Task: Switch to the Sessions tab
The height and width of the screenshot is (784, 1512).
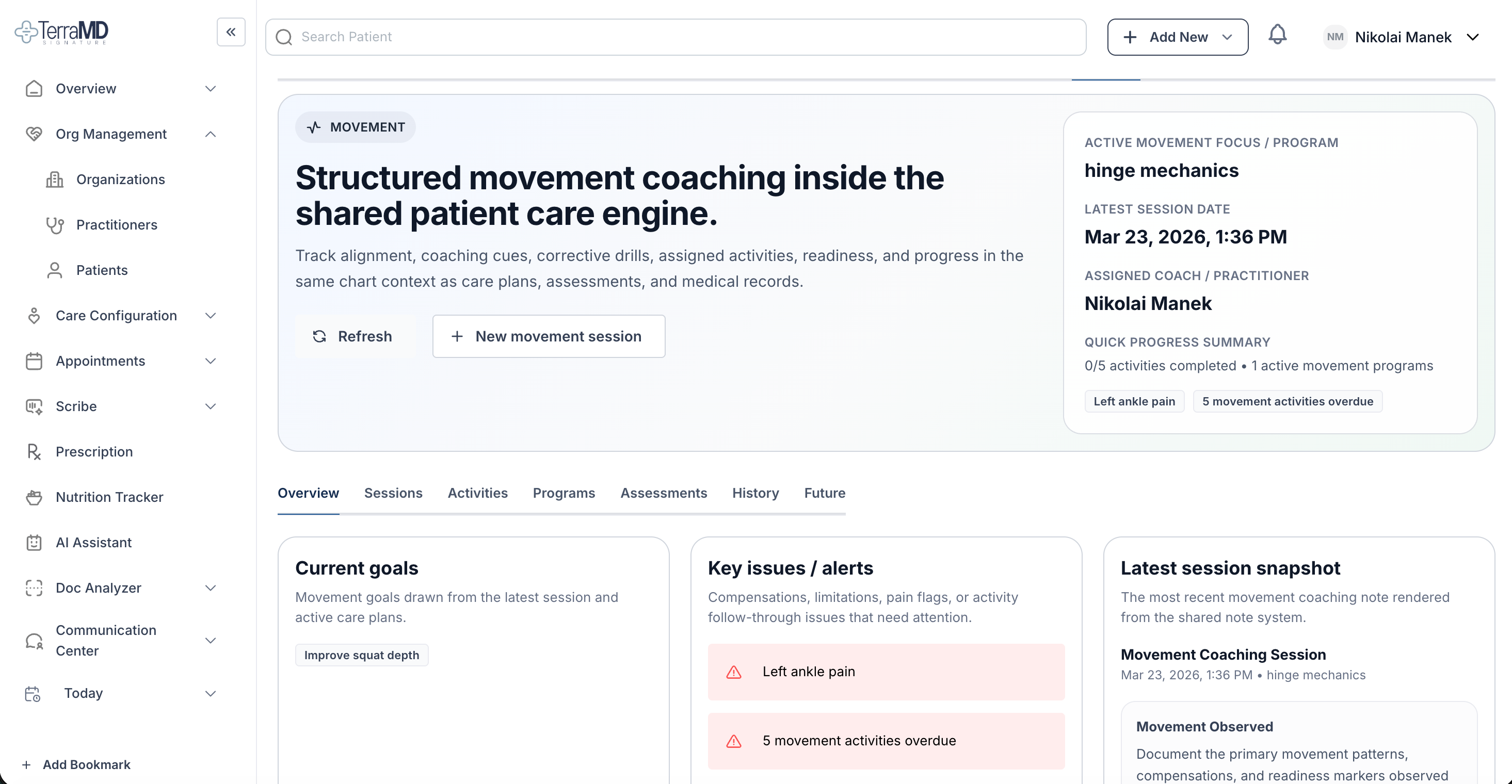Action: pos(393,493)
